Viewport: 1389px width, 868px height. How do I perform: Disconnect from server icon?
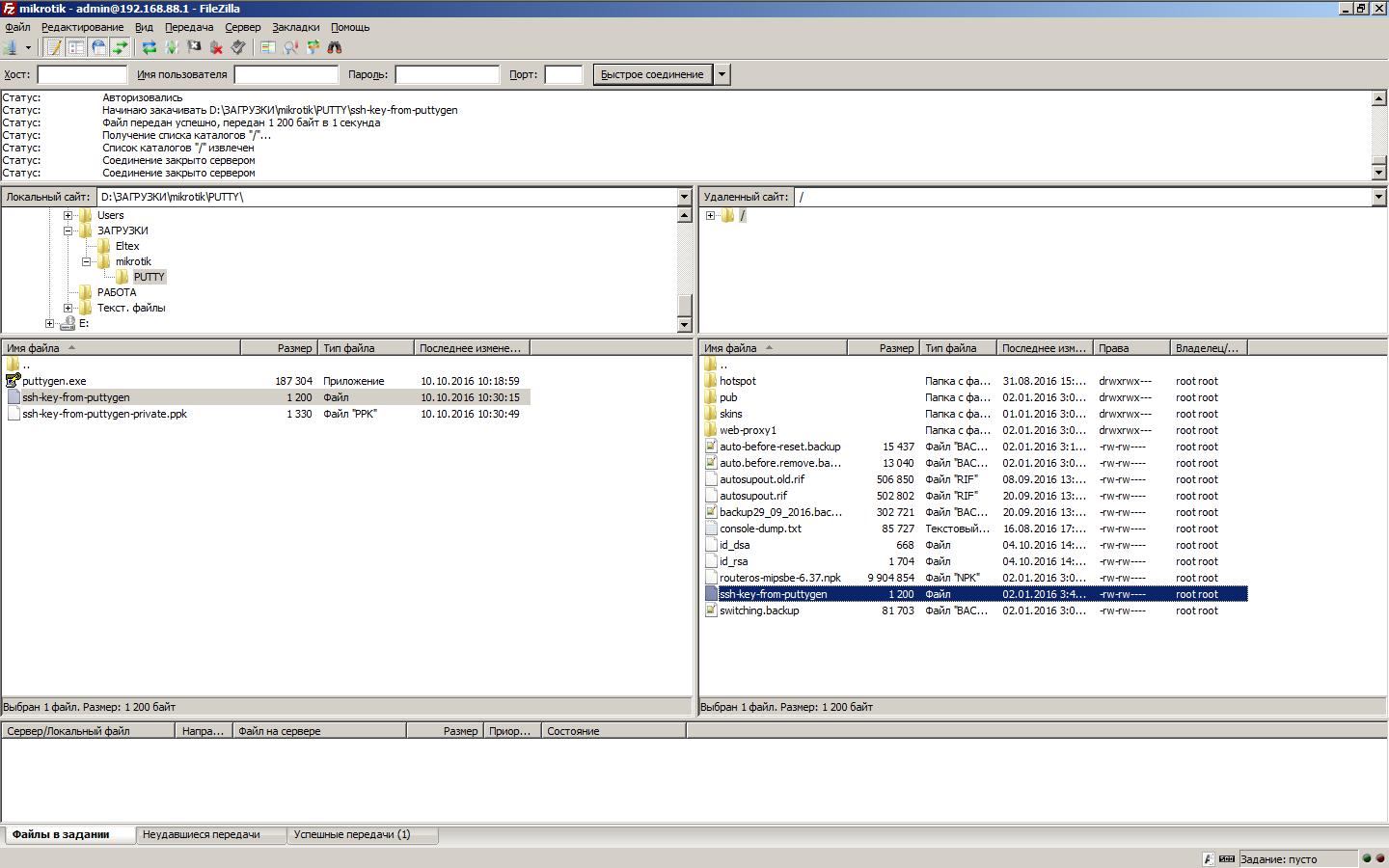(216, 47)
